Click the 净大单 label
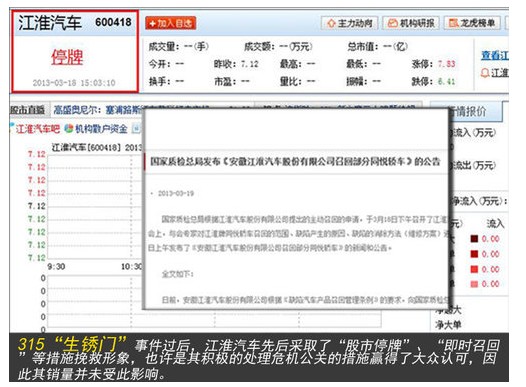Screen dimensions: 526x387 pos(448,324)
